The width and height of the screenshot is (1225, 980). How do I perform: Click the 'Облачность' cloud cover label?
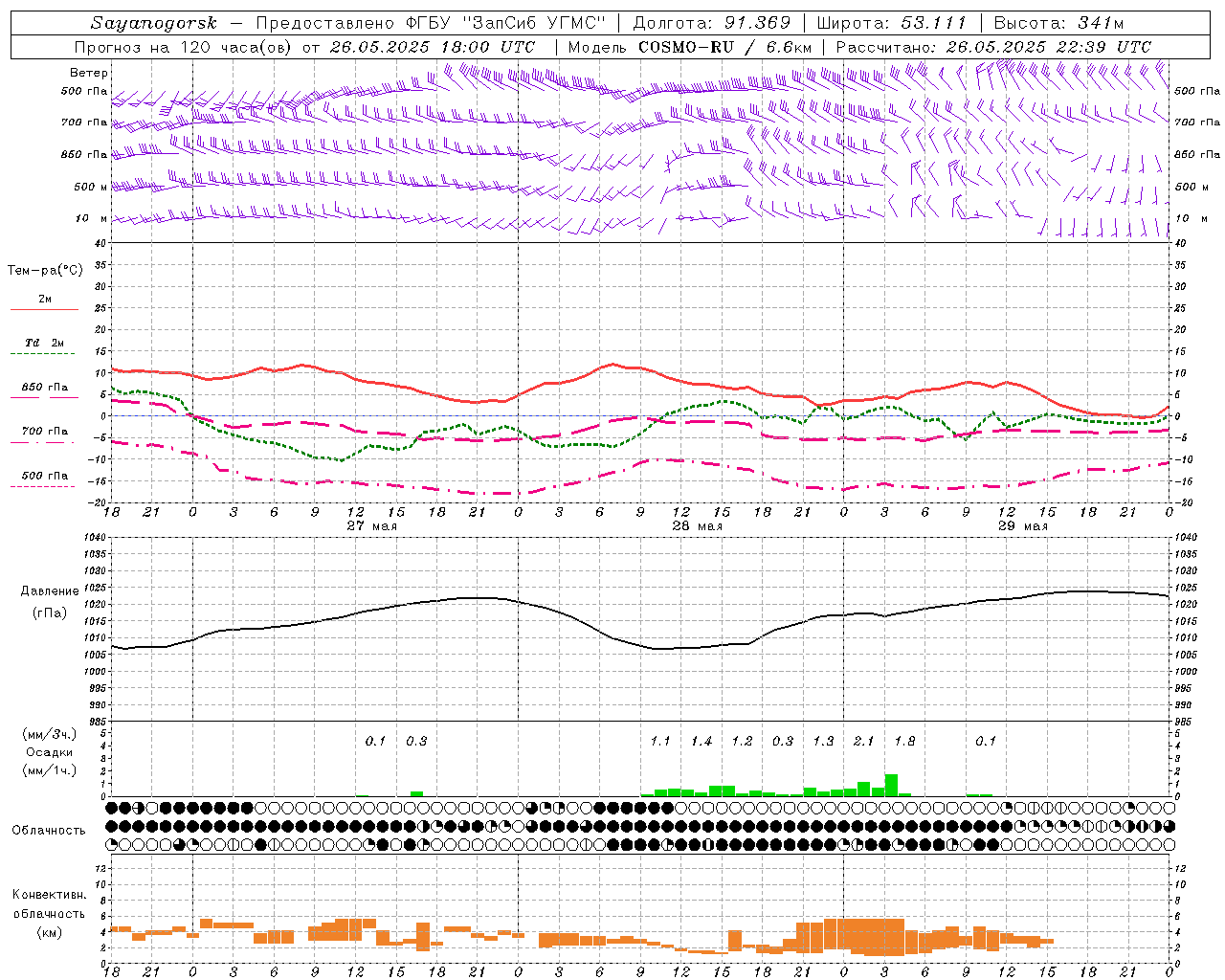[x=49, y=831]
